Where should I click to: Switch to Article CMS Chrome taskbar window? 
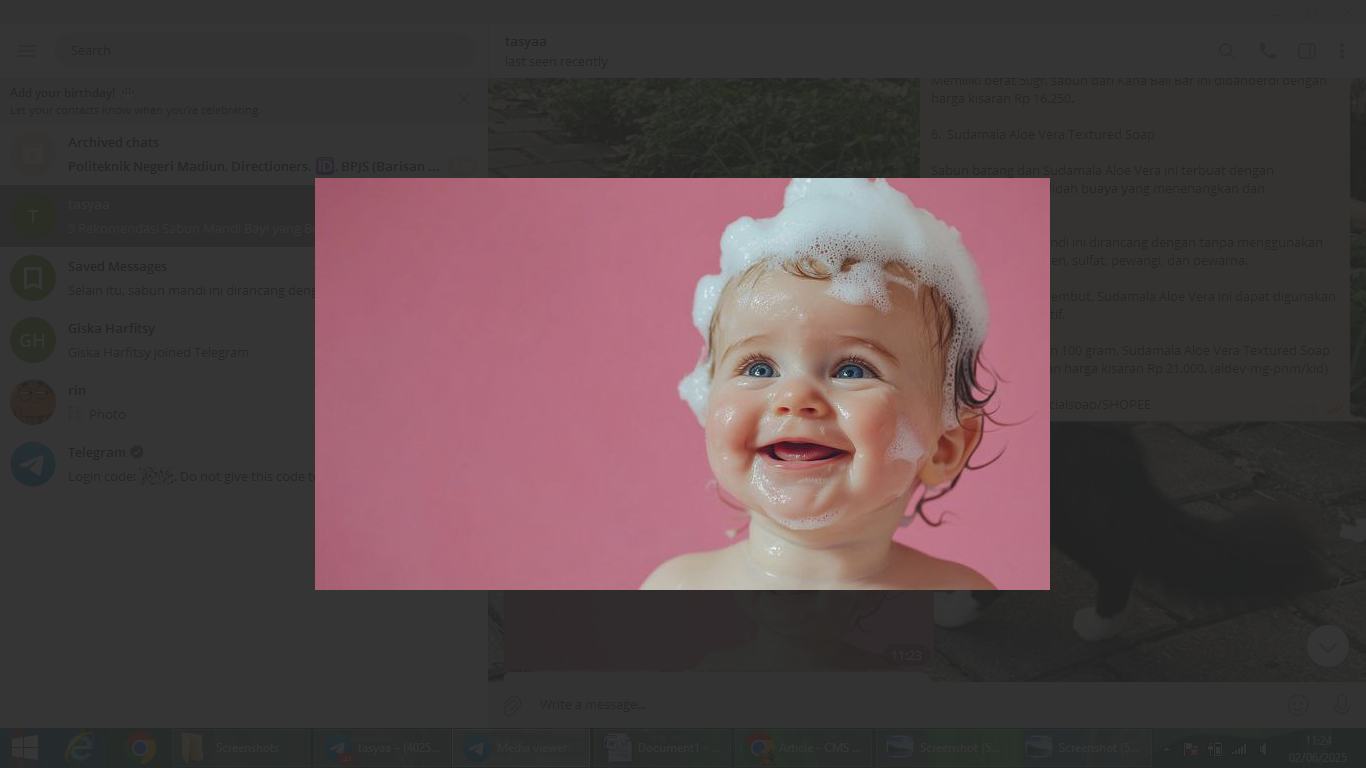tap(802, 748)
